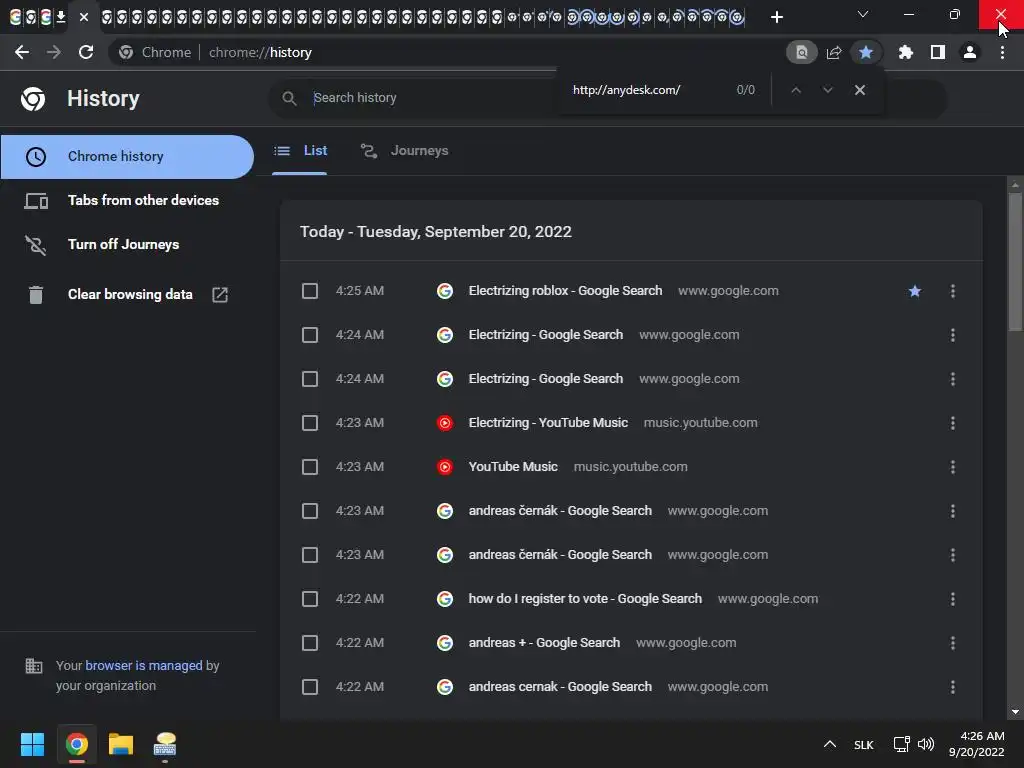
Task: Click the search magnifier icon in History
Action: coord(289,98)
